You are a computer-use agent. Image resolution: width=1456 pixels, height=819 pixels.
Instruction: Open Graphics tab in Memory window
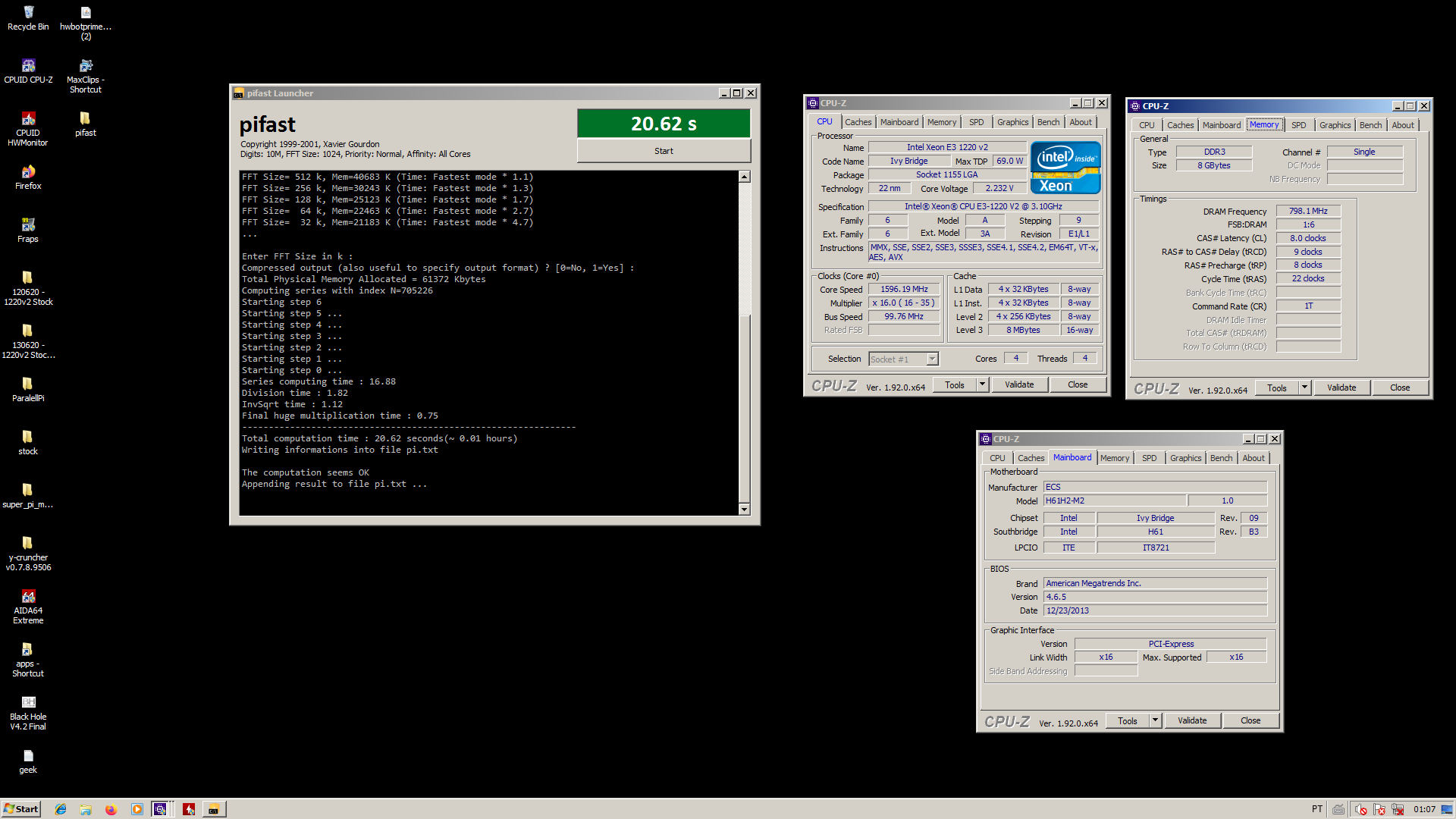coord(1335,125)
